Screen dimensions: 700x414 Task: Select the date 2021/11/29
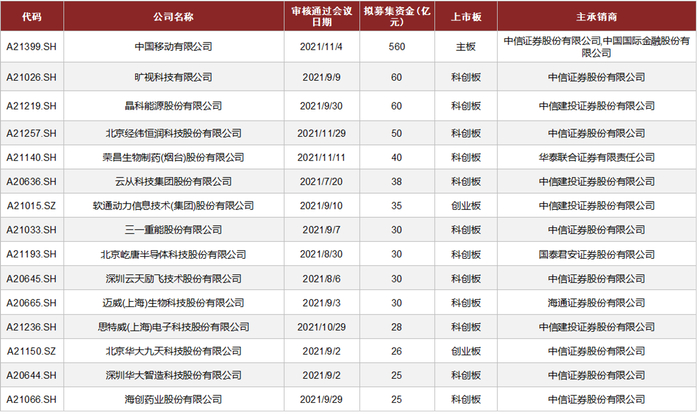coord(321,133)
